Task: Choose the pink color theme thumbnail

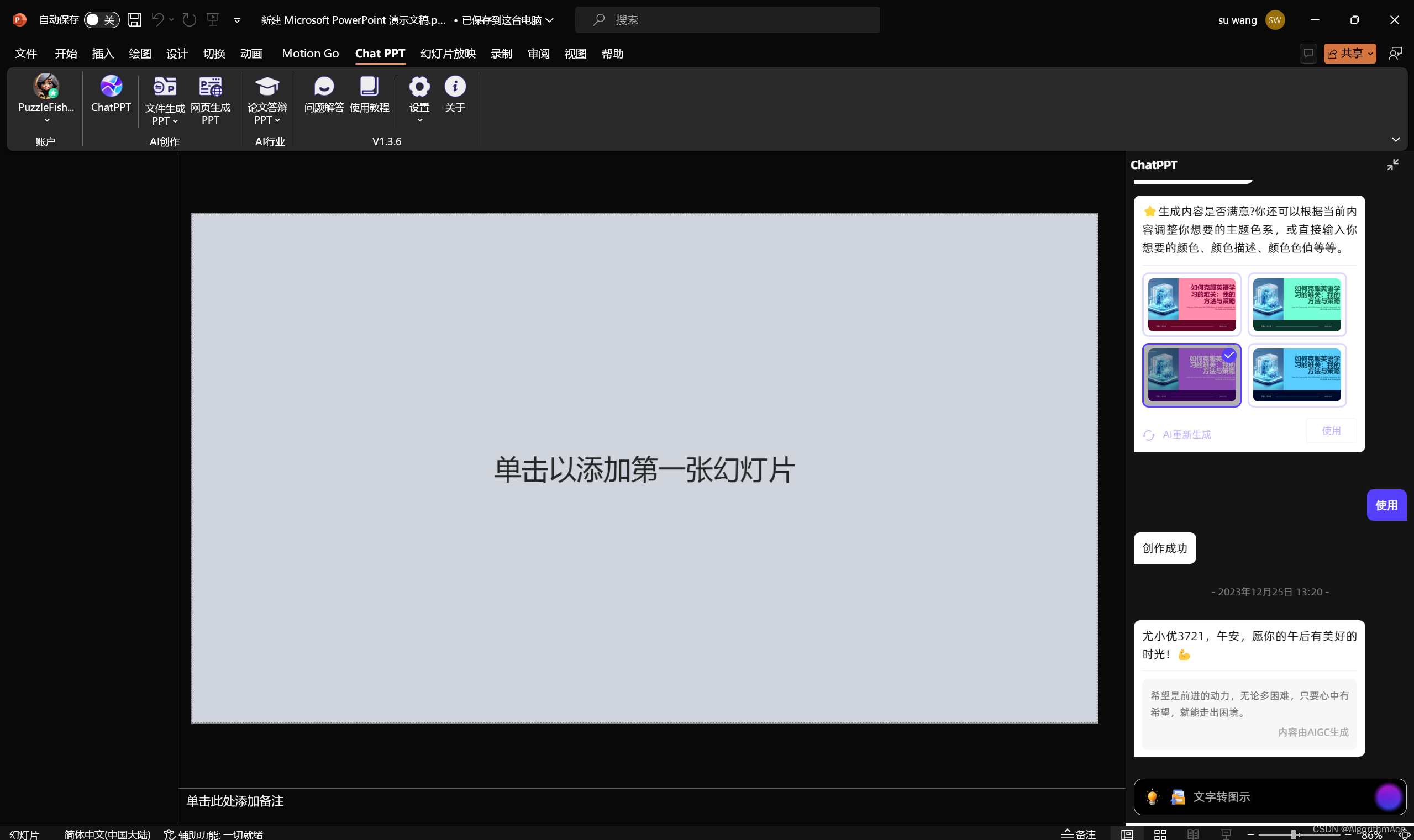Action: point(1191,304)
